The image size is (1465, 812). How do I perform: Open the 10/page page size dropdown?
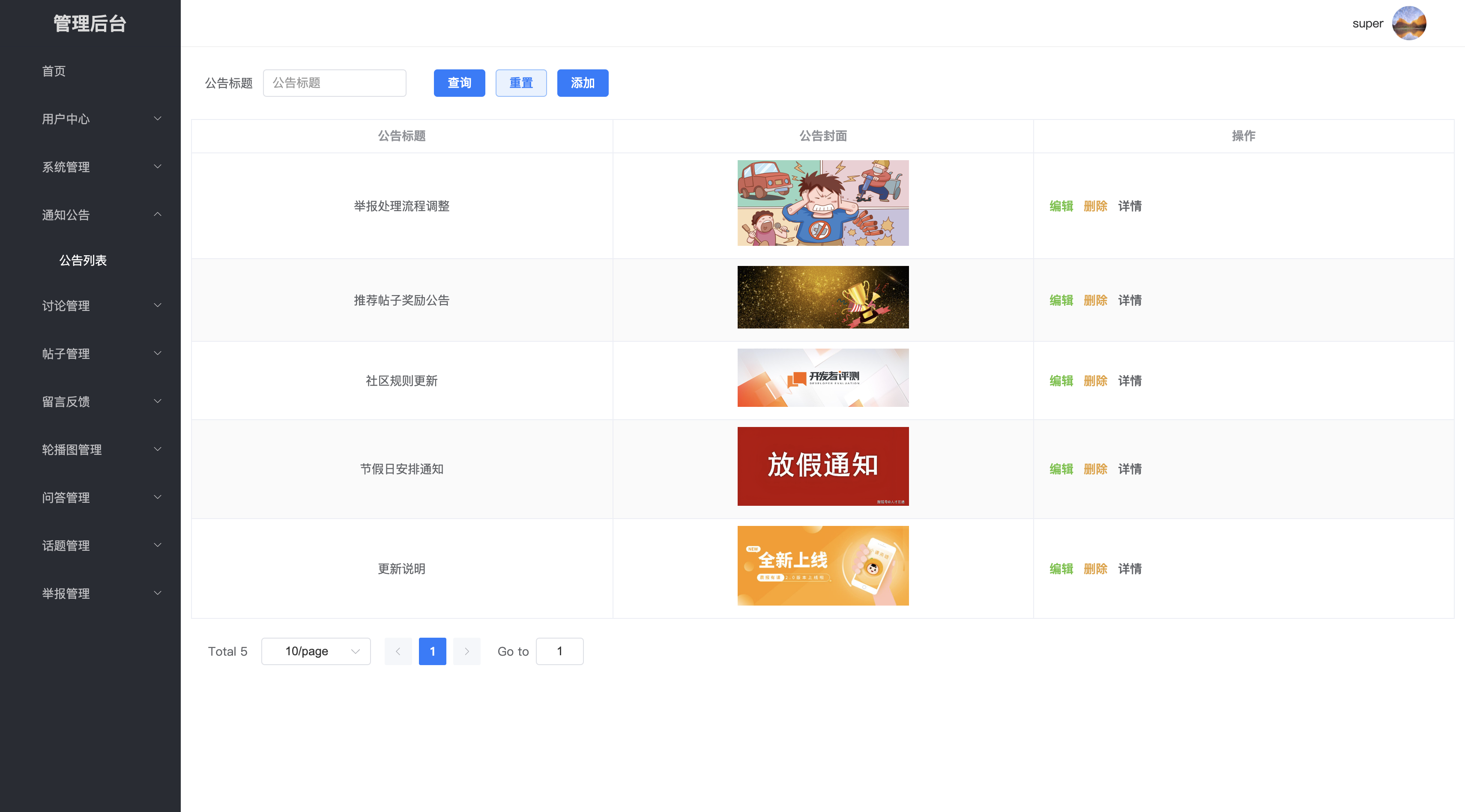pyautogui.click(x=316, y=651)
